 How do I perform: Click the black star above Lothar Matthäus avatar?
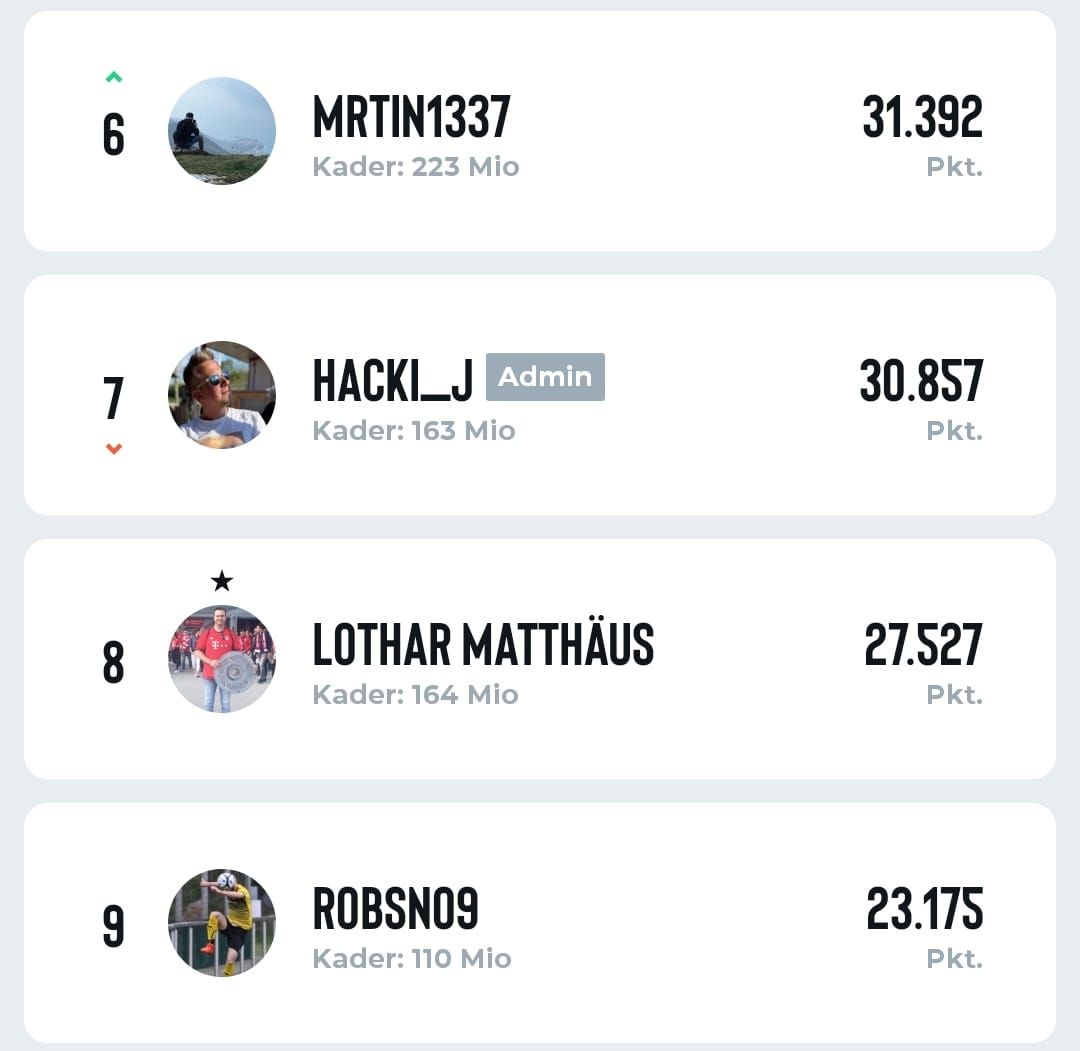pos(222,581)
